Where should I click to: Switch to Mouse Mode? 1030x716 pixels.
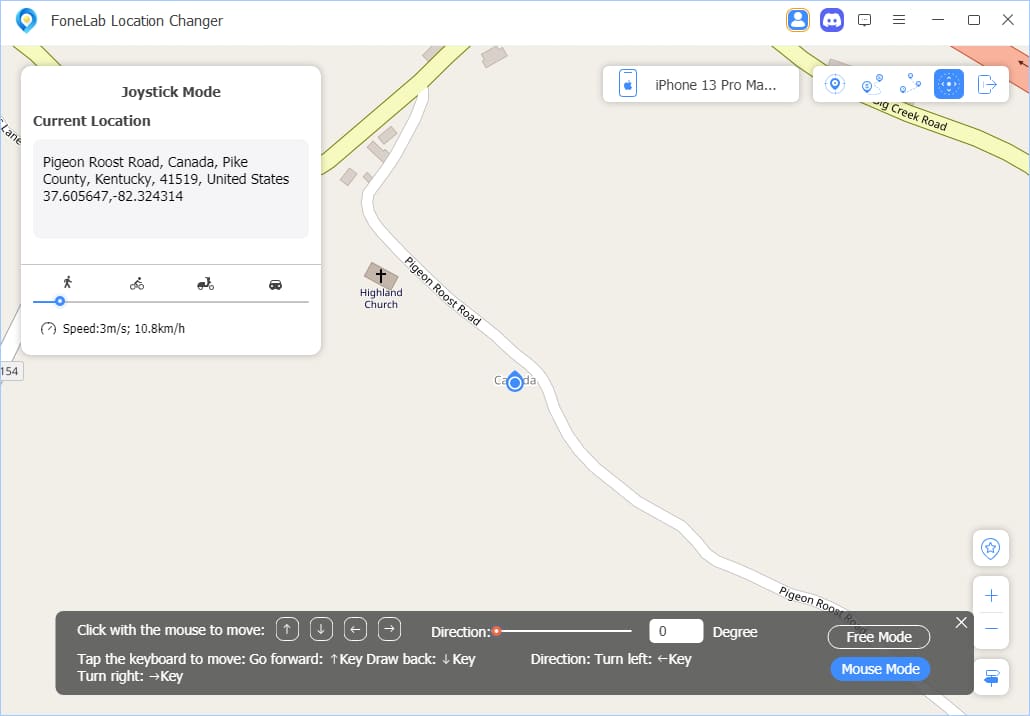coord(880,669)
